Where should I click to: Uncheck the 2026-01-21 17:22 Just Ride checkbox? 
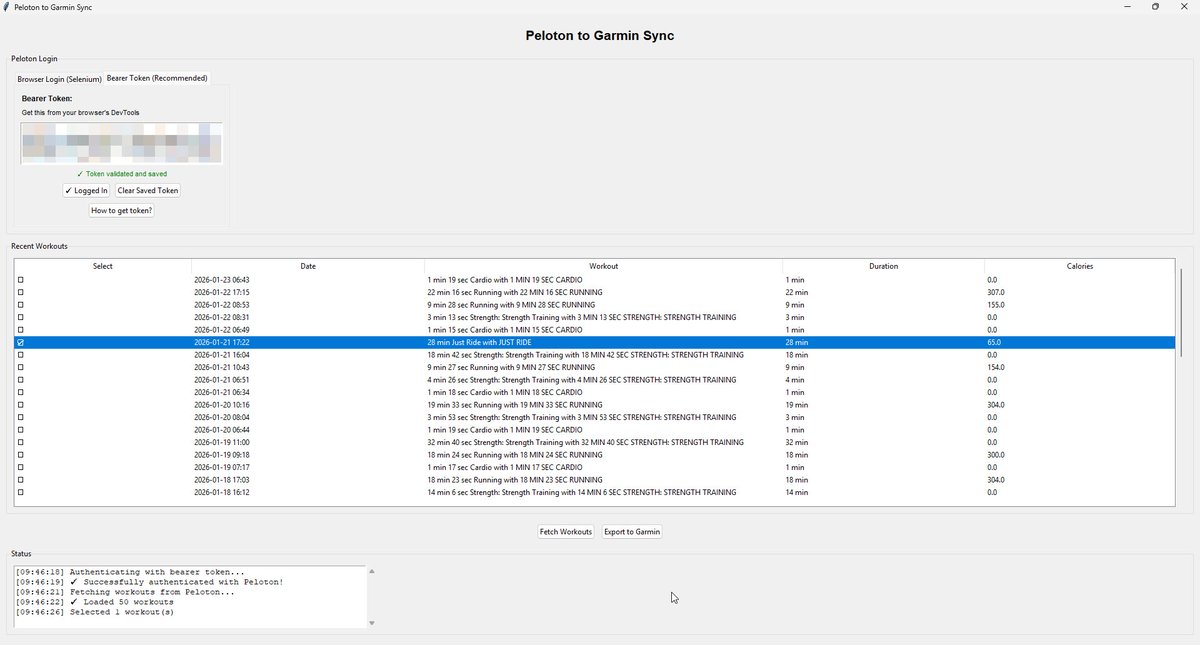point(20,342)
